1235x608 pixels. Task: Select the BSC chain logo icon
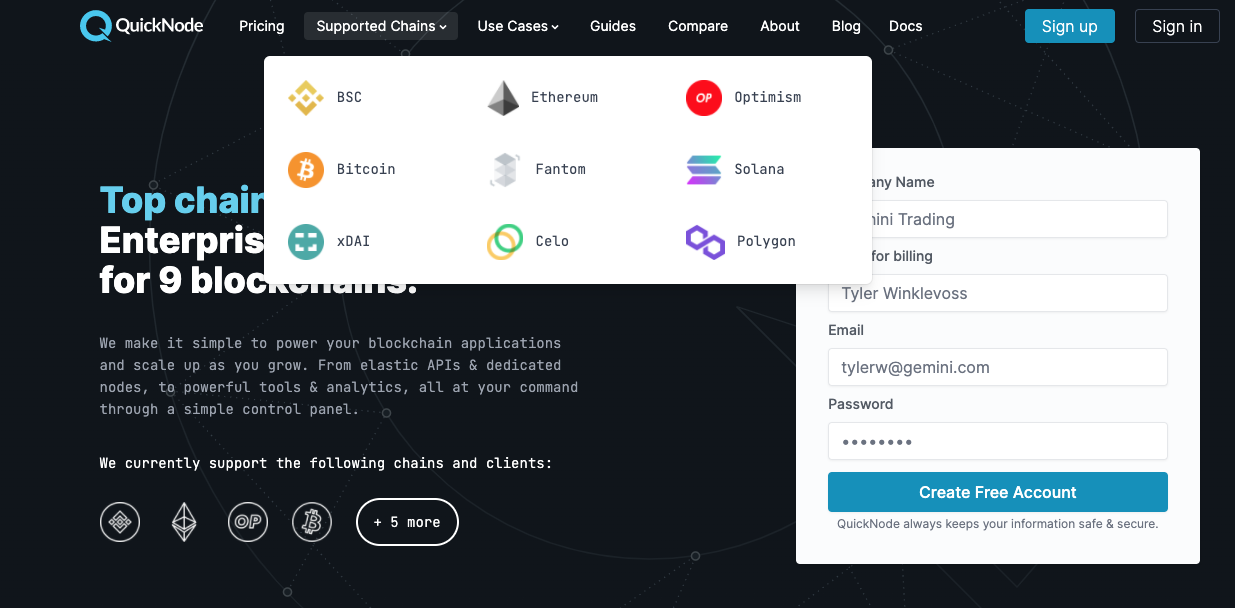point(306,97)
